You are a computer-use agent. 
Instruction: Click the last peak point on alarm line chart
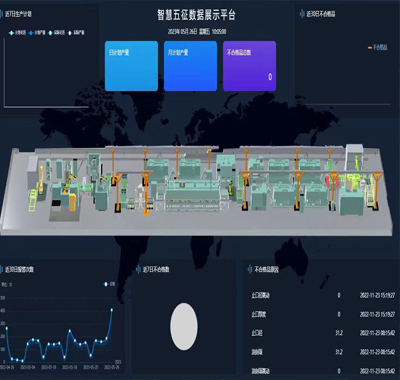[112, 310]
